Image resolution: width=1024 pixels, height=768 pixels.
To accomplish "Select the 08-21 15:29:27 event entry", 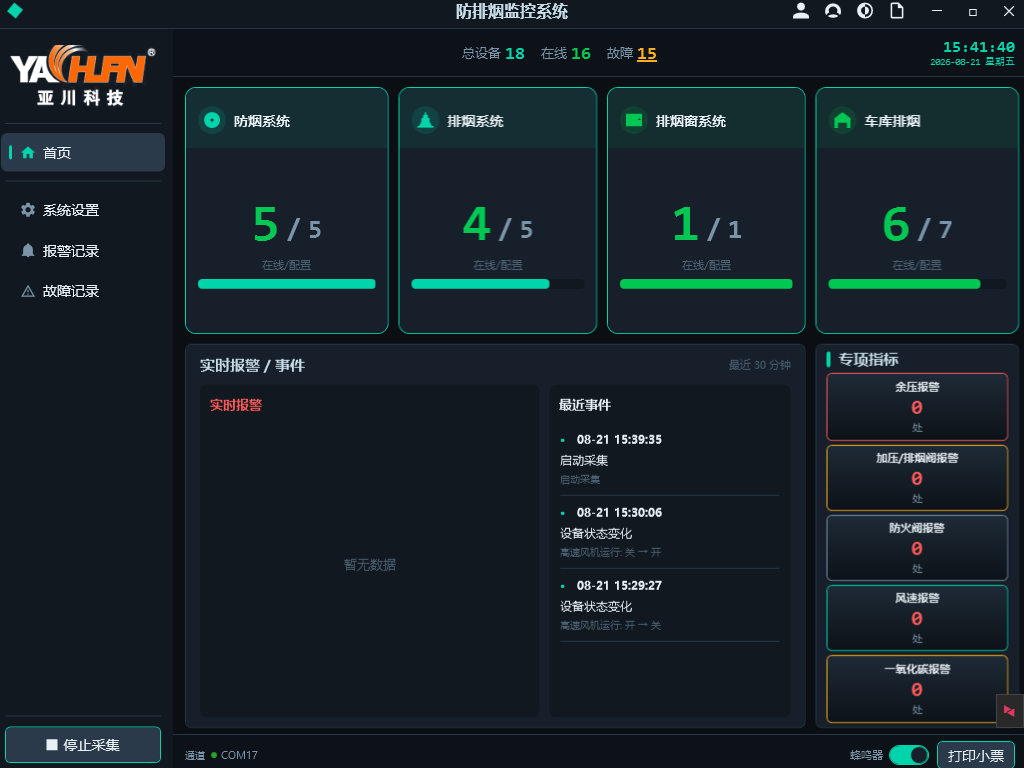I will coord(669,605).
